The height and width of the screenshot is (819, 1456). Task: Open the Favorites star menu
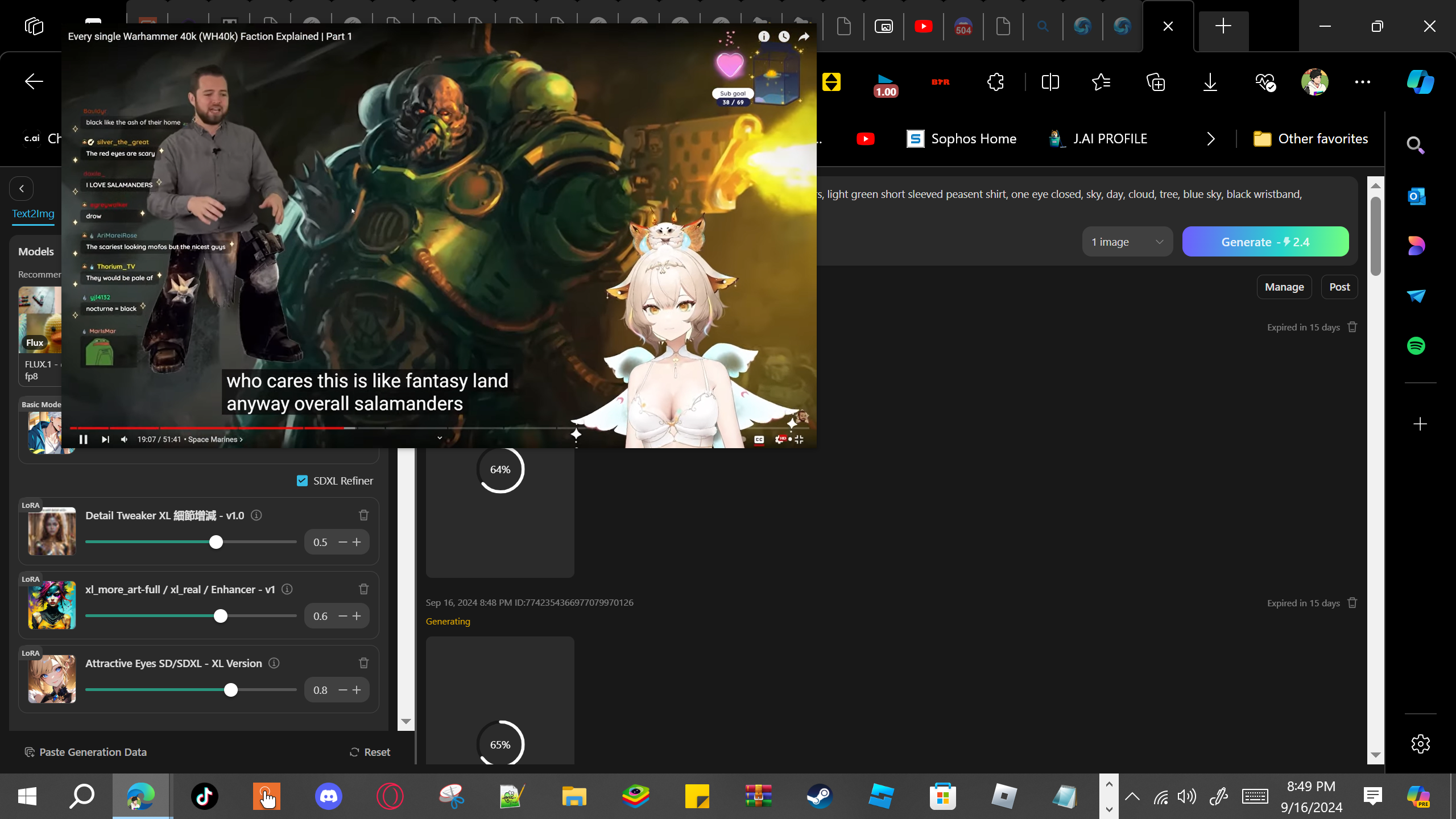1101,82
